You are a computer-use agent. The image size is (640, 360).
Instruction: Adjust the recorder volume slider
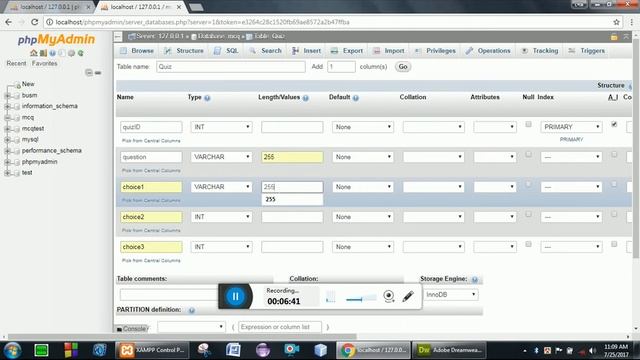click(x=361, y=299)
